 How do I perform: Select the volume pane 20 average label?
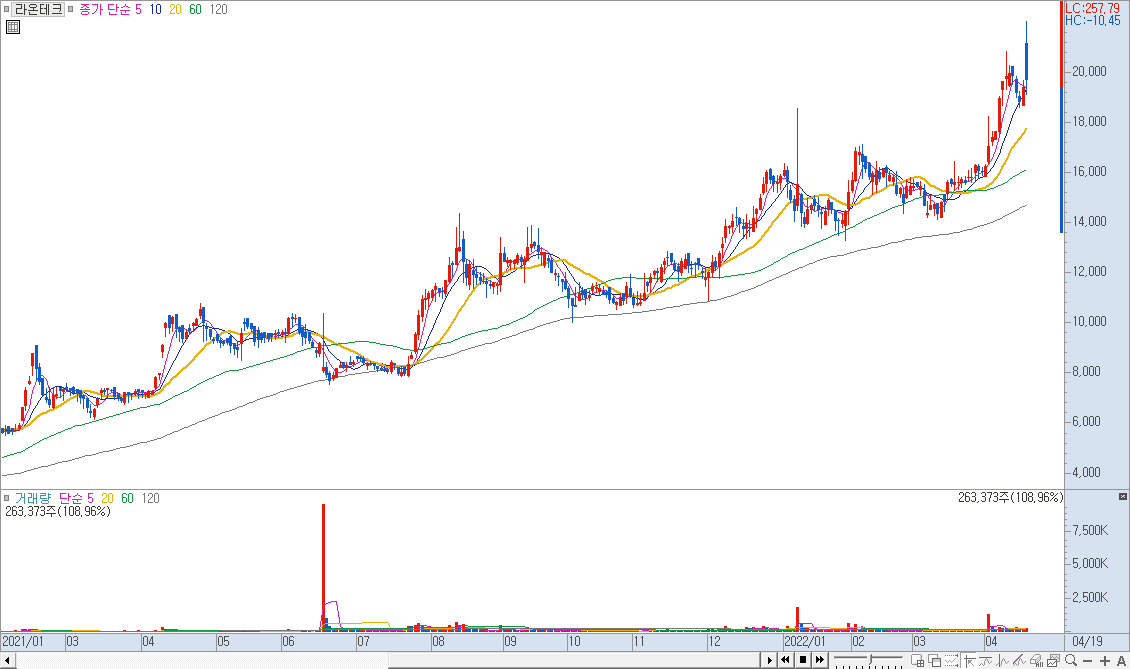click(107, 498)
